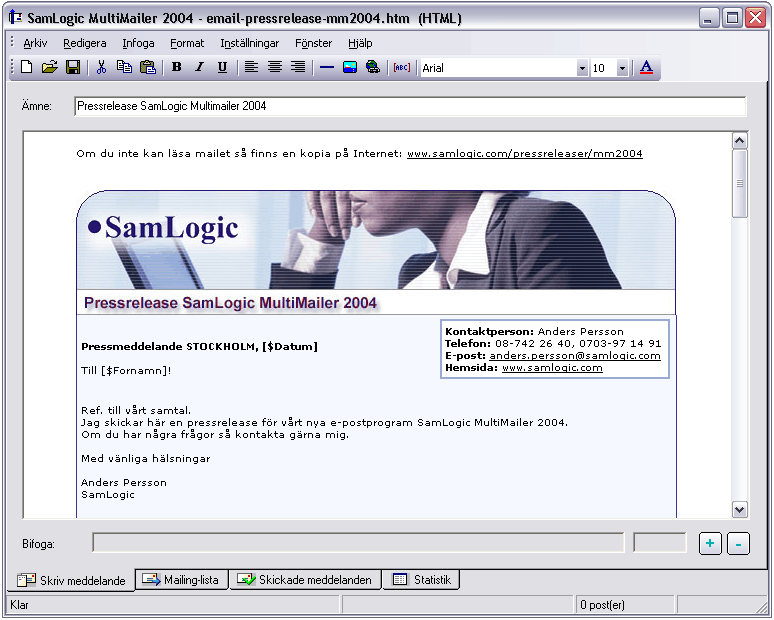The image size is (774, 620).
Task: Toggle bold formatting
Action: (176, 67)
